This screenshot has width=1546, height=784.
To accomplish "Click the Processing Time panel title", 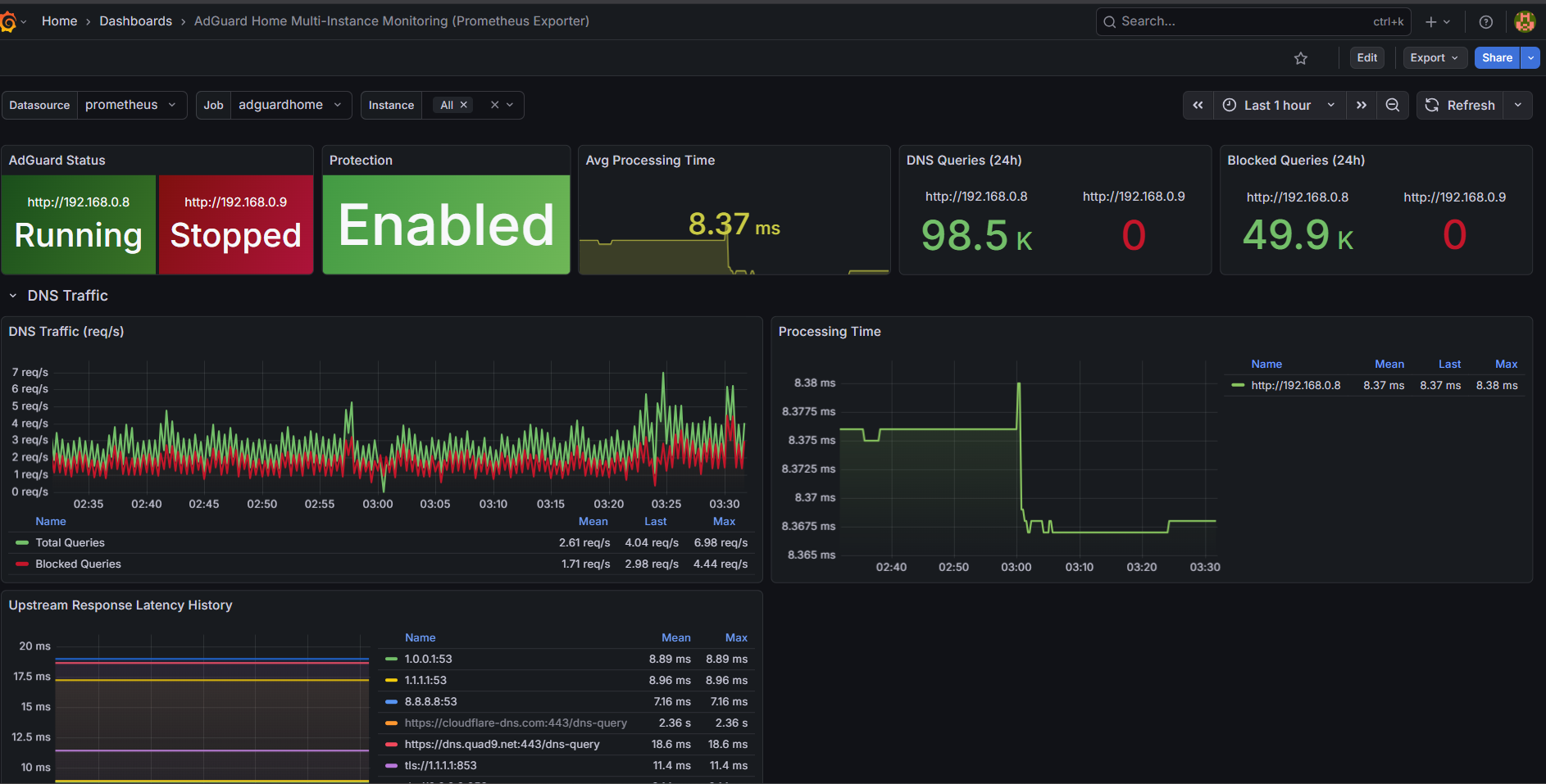I will pos(830,332).
